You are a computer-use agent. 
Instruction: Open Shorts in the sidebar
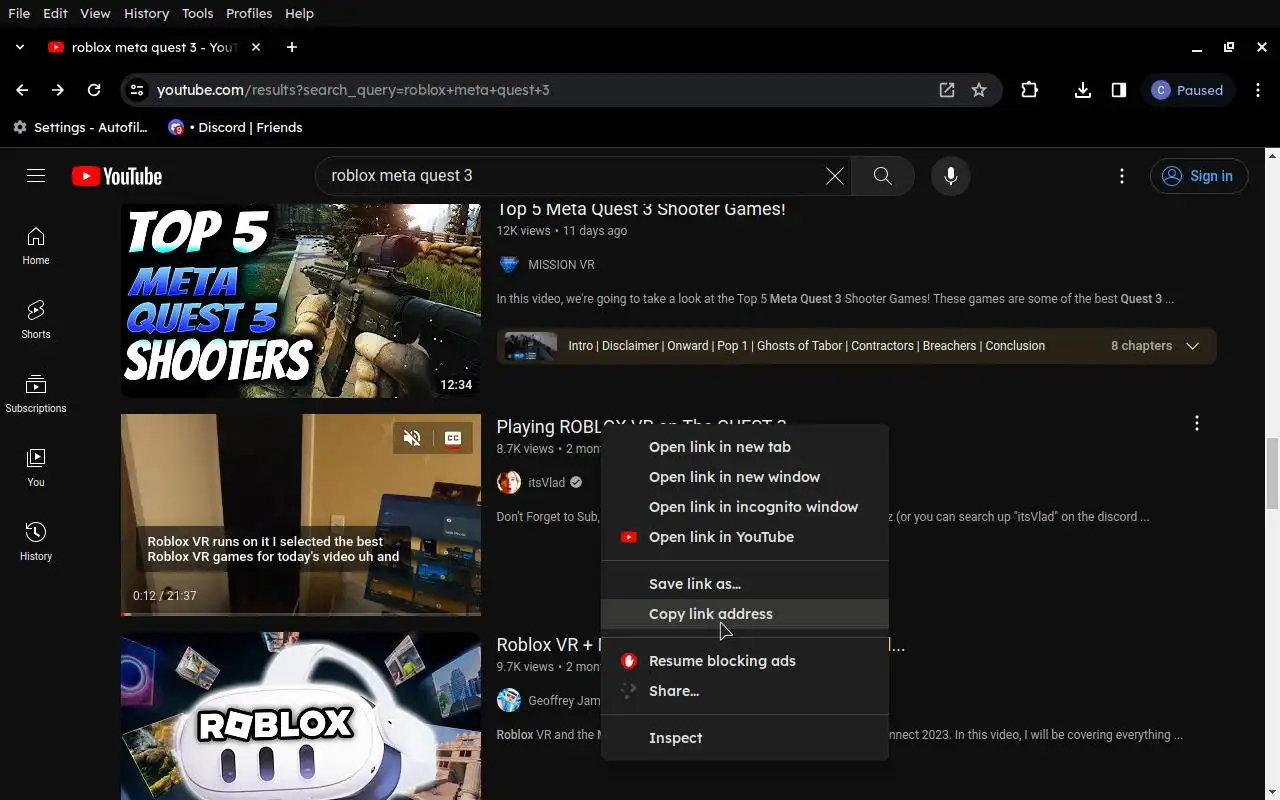coord(36,319)
